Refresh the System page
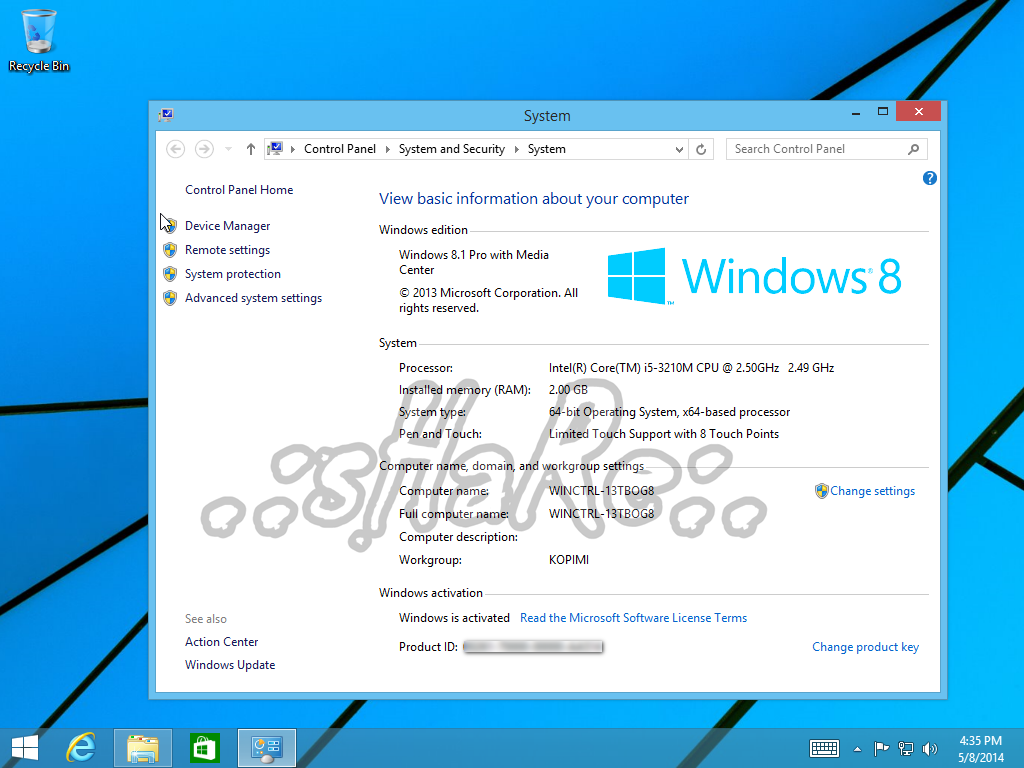 [x=701, y=149]
